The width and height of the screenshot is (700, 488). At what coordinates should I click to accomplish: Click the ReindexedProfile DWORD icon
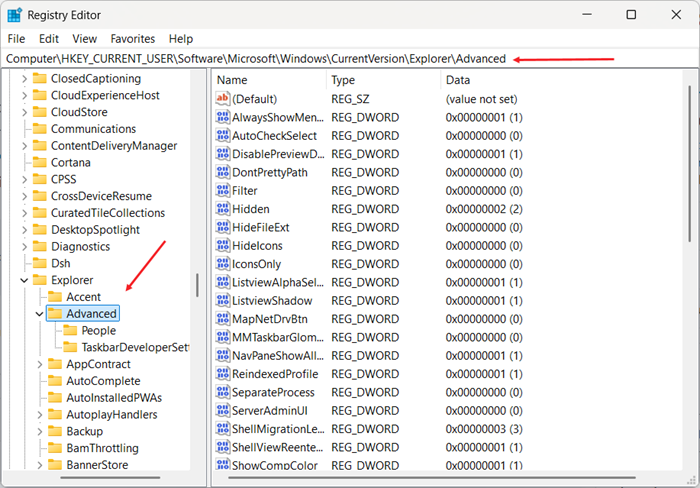point(222,373)
